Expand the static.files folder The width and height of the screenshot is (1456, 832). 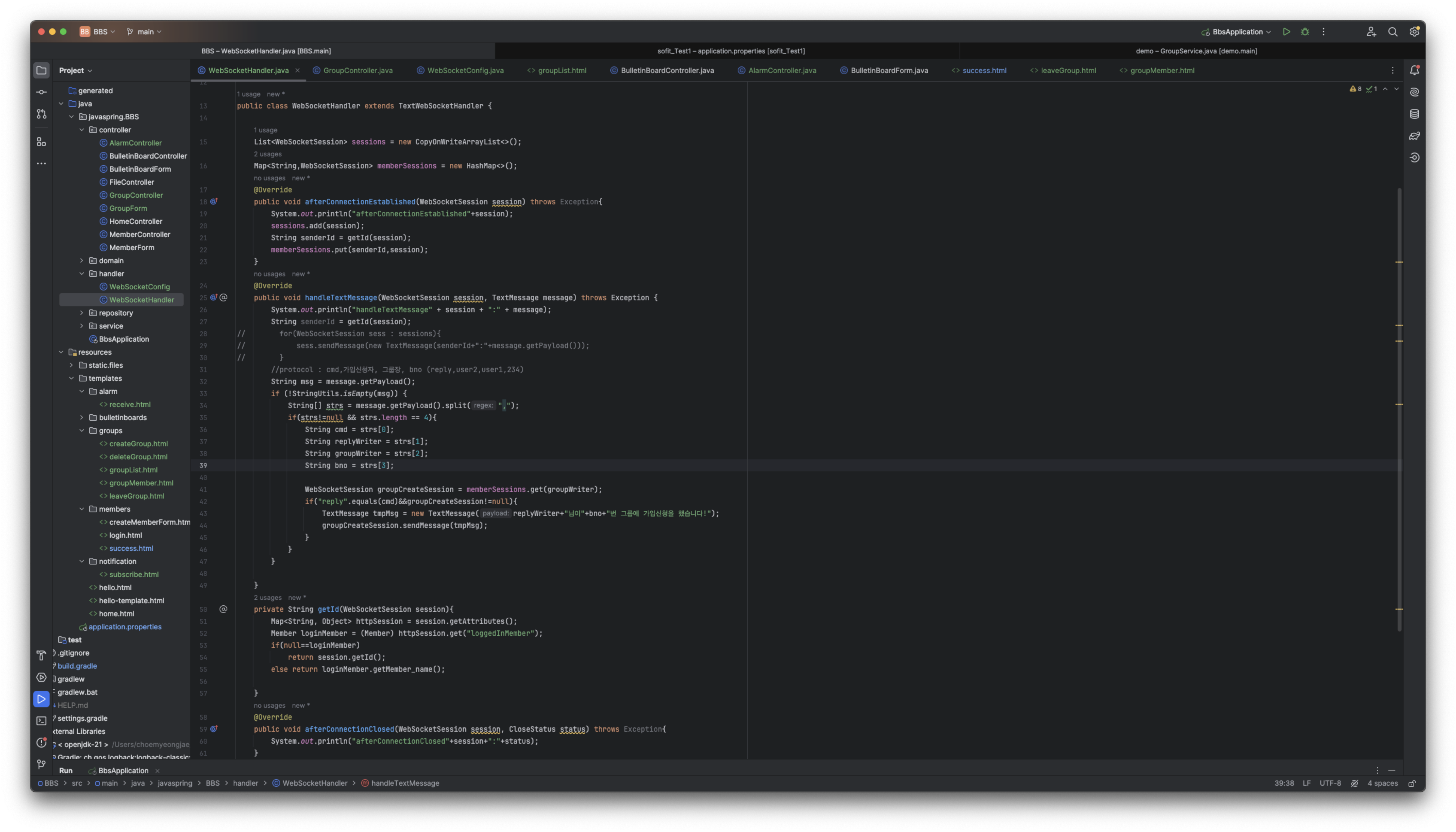[71, 365]
